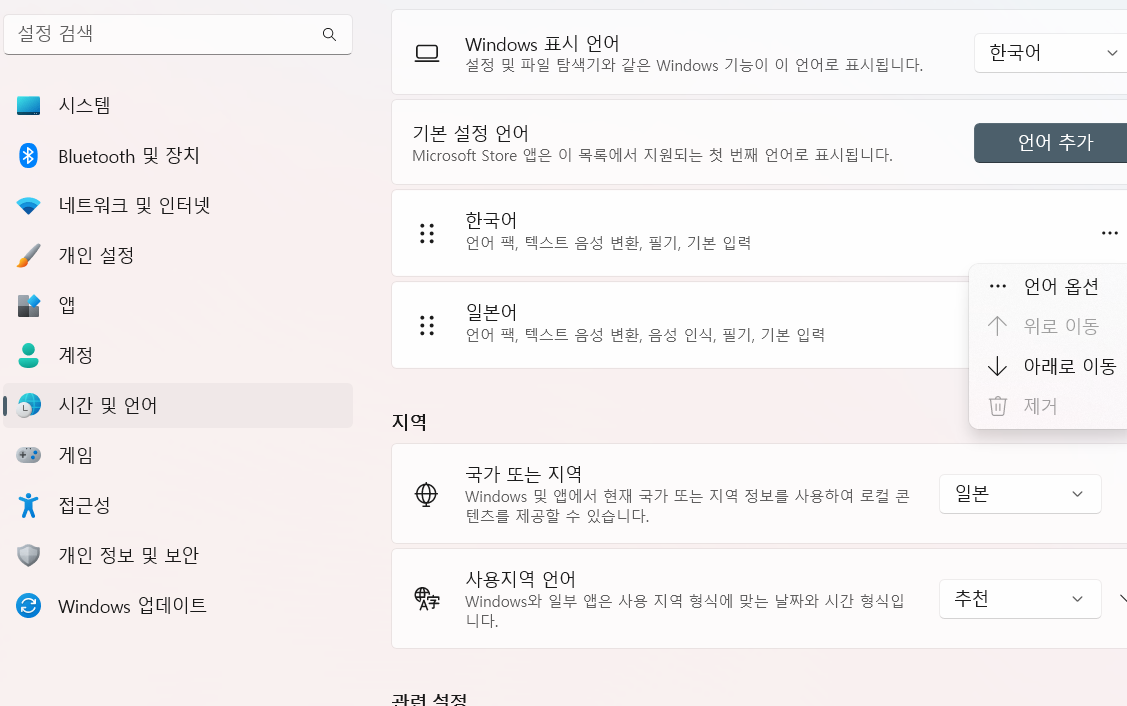Click the Bluetooth icon in sidebar
This screenshot has width=1127, height=706.
[28, 155]
